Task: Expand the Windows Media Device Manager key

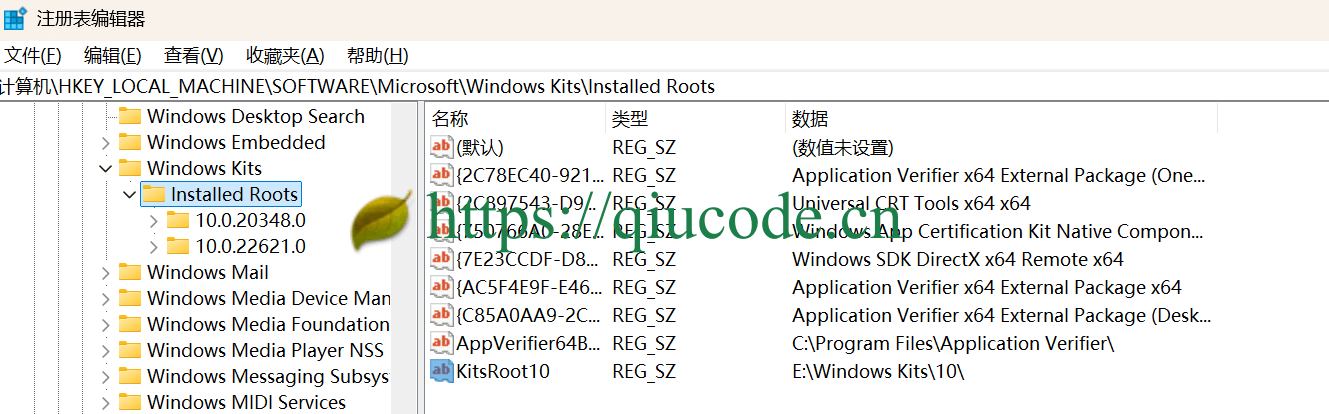Action: click(x=105, y=299)
